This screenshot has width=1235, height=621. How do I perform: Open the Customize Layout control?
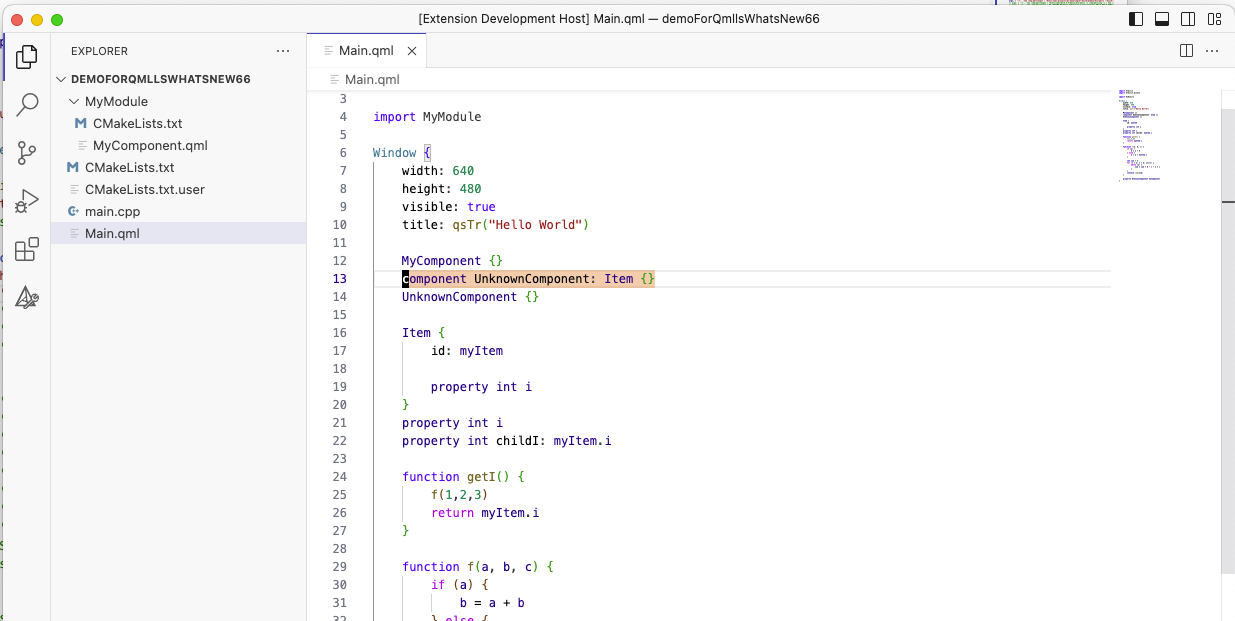tap(1215, 18)
